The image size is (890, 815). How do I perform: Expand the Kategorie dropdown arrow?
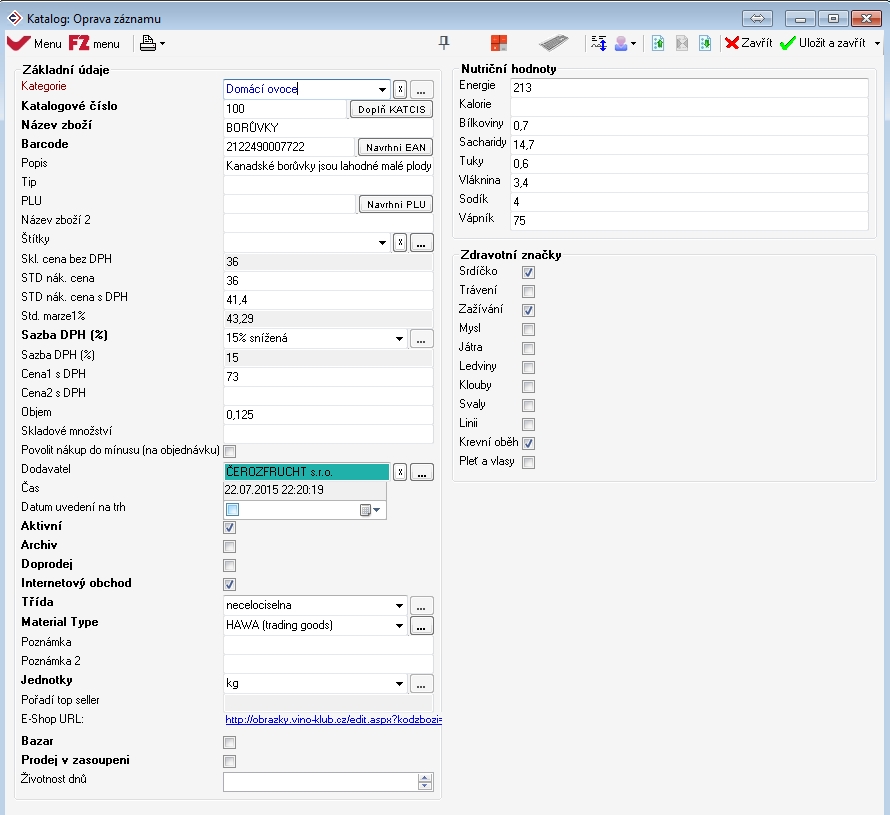(382, 89)
